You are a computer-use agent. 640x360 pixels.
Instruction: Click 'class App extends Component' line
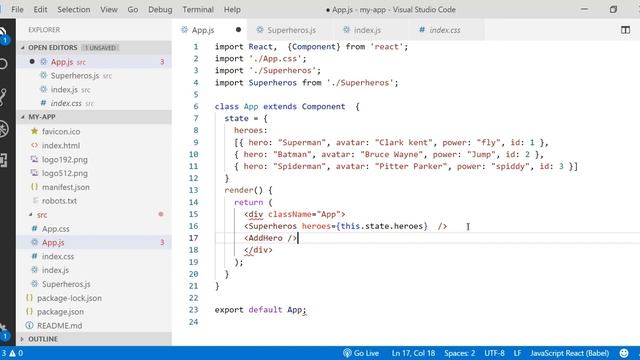click(287, 107)
